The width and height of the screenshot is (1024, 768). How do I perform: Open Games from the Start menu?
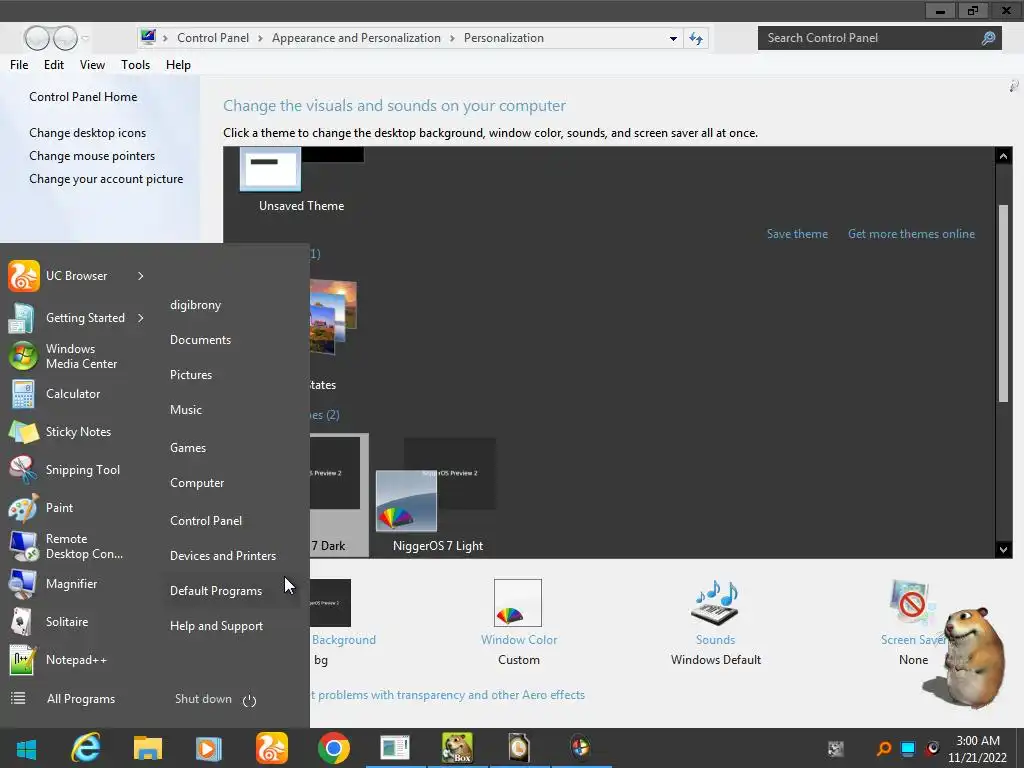tap(188, 447)
